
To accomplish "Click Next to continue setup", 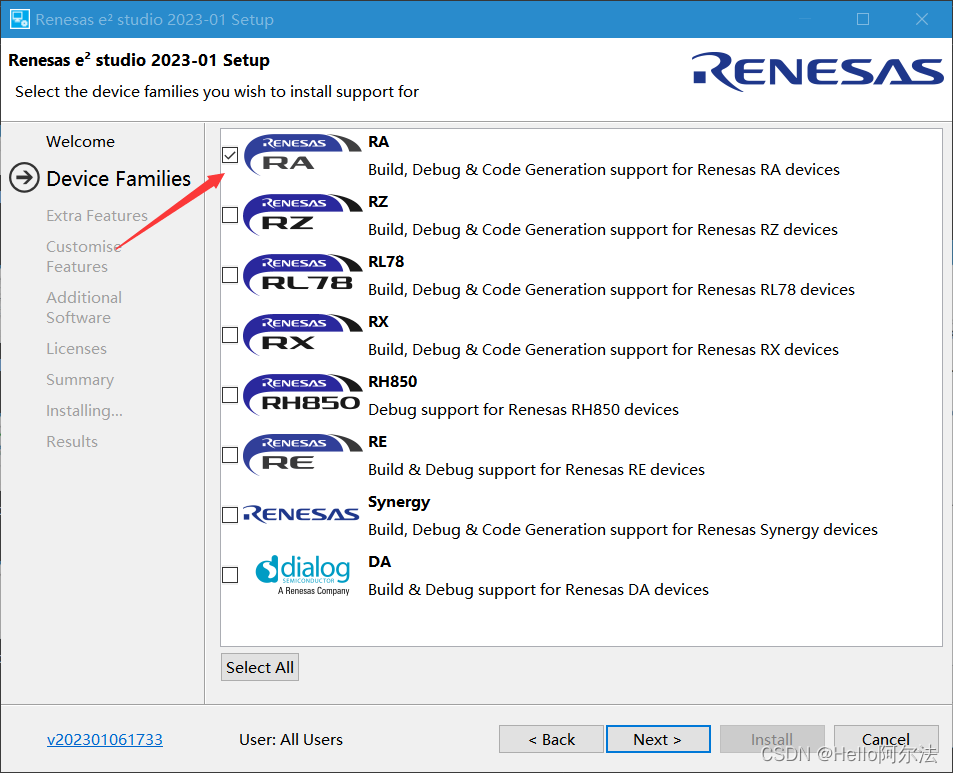I will [x=657, y=740].
